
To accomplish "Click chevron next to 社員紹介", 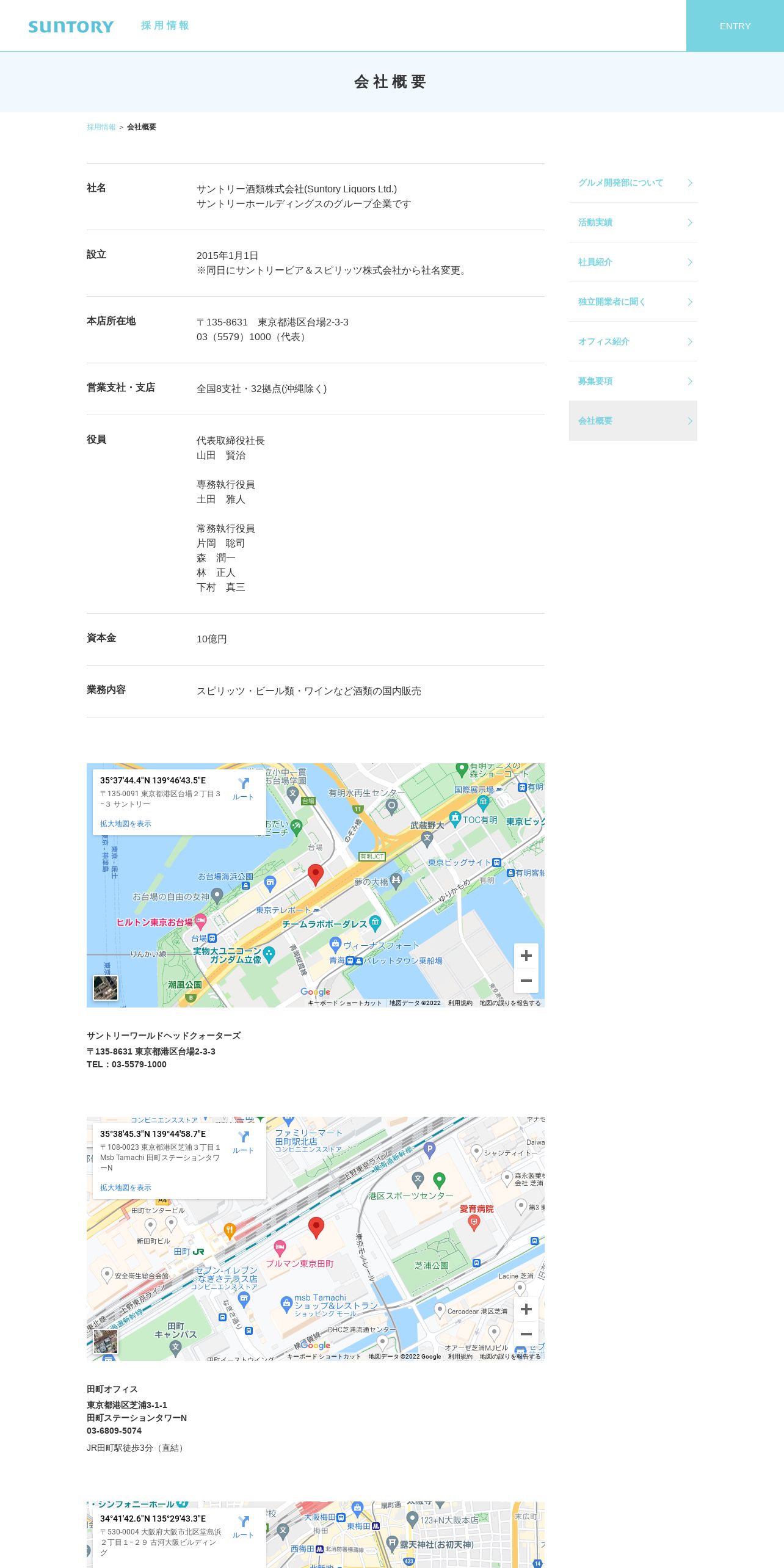I will [x=690, y=262].
